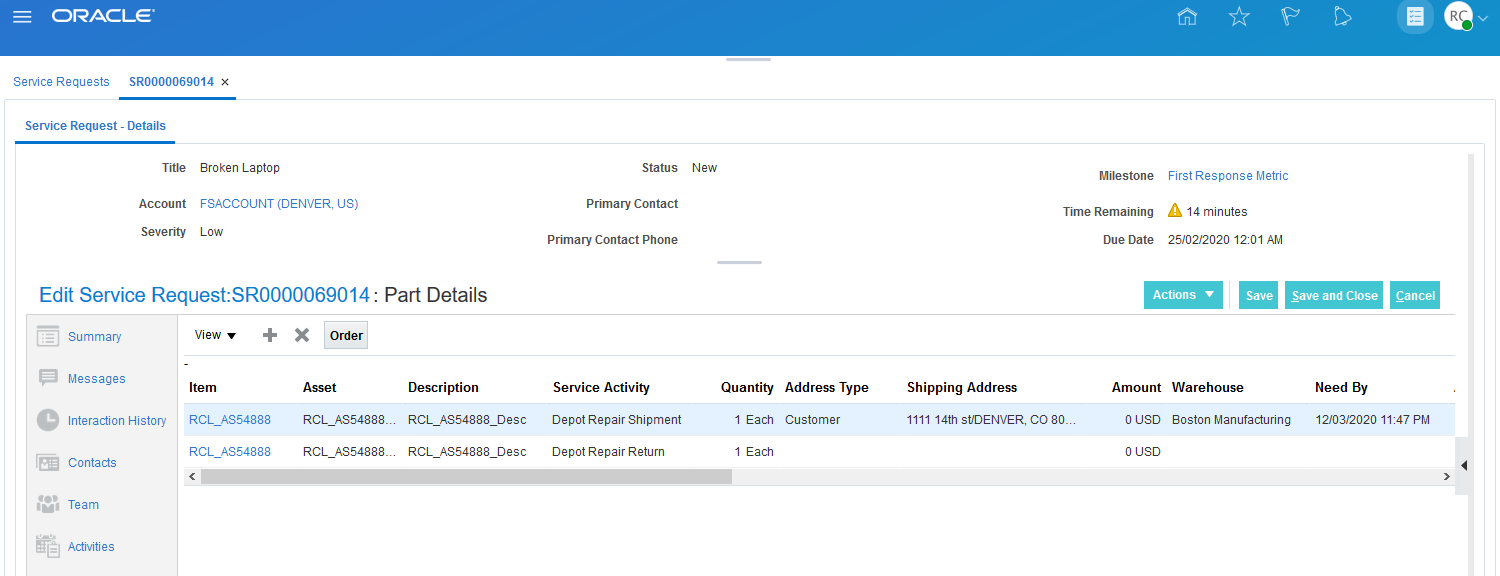Open the navigation hamburger menu
Viewport: 1500px width, 576px height.
coord(22,16)
